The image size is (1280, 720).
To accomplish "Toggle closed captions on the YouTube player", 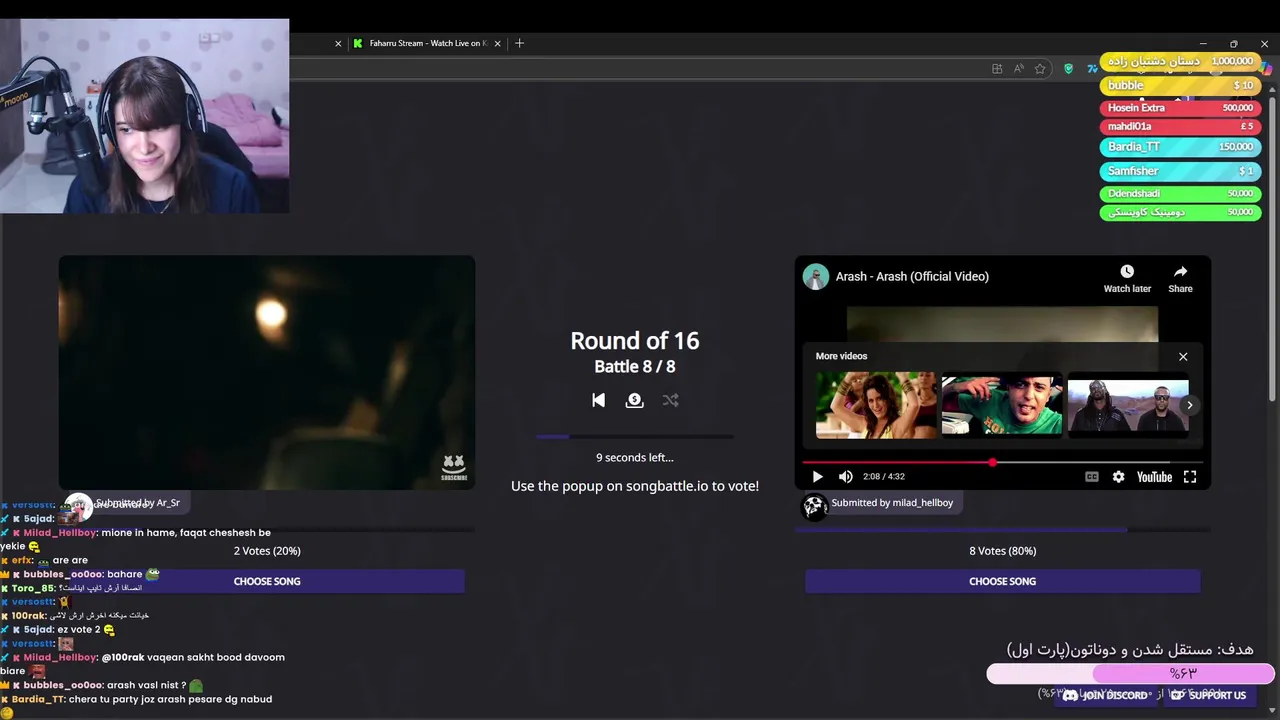I will click(1092, 477).
